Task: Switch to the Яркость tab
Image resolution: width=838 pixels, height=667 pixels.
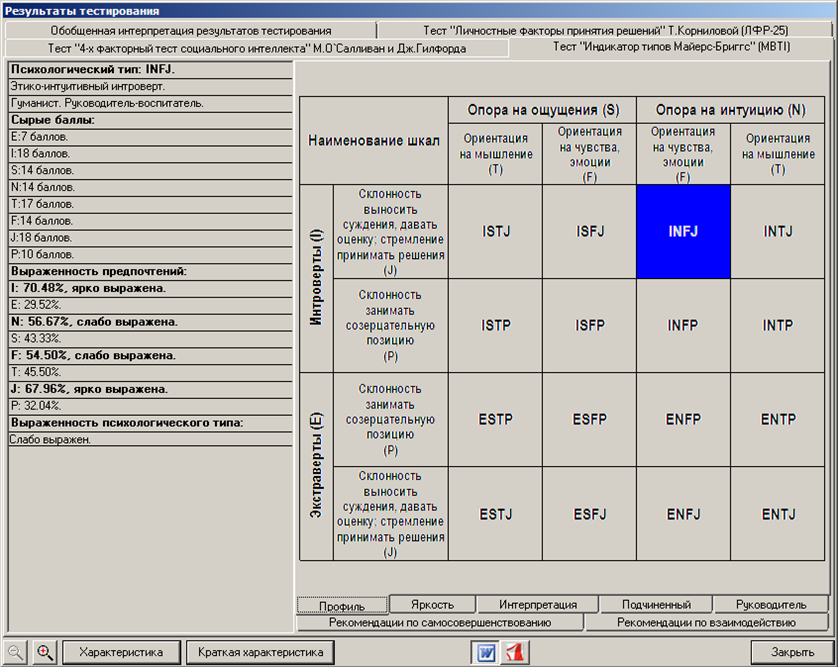Action: coord(432,604)
